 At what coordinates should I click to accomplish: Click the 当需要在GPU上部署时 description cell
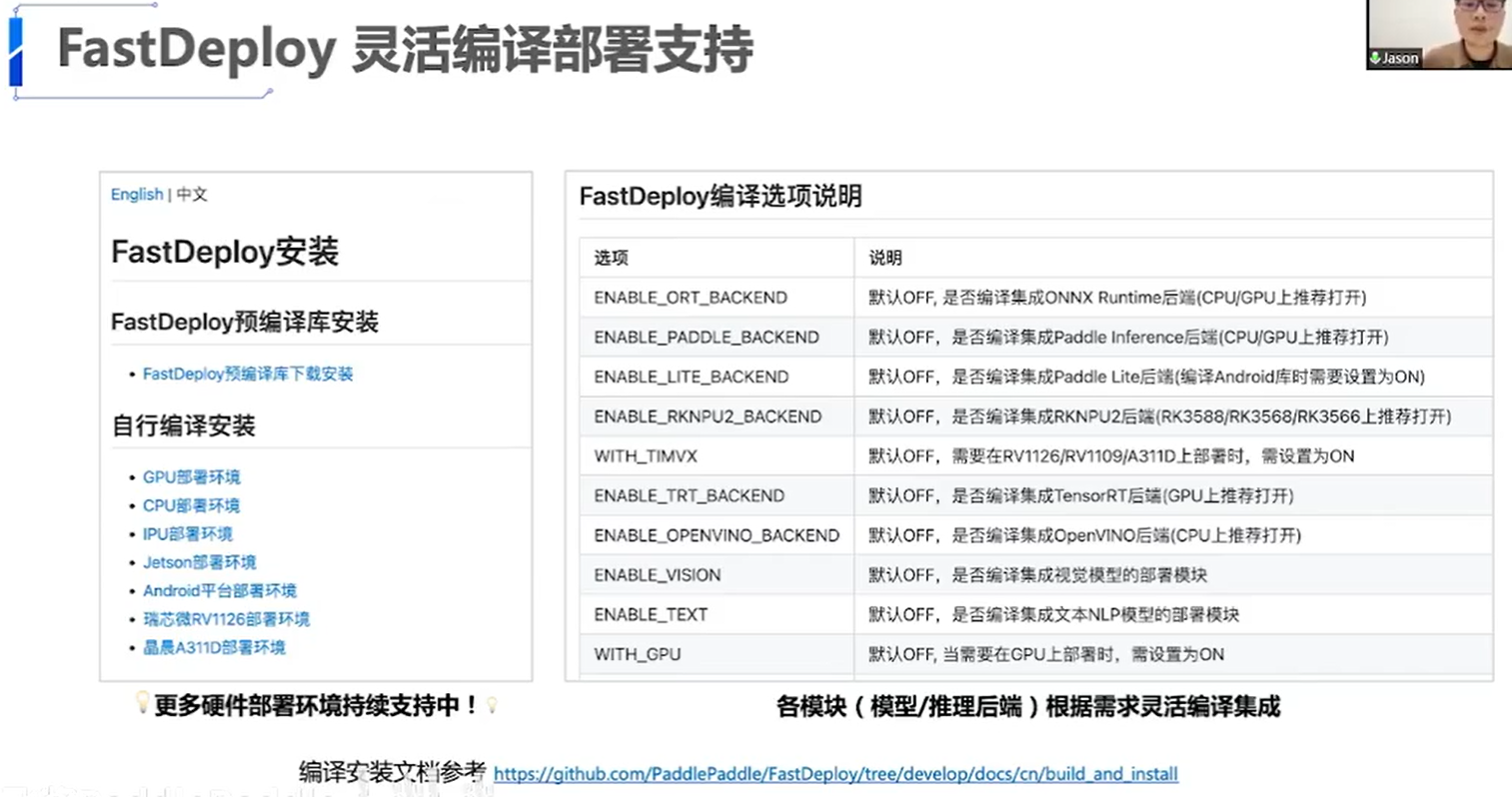tap(1173, 654)
